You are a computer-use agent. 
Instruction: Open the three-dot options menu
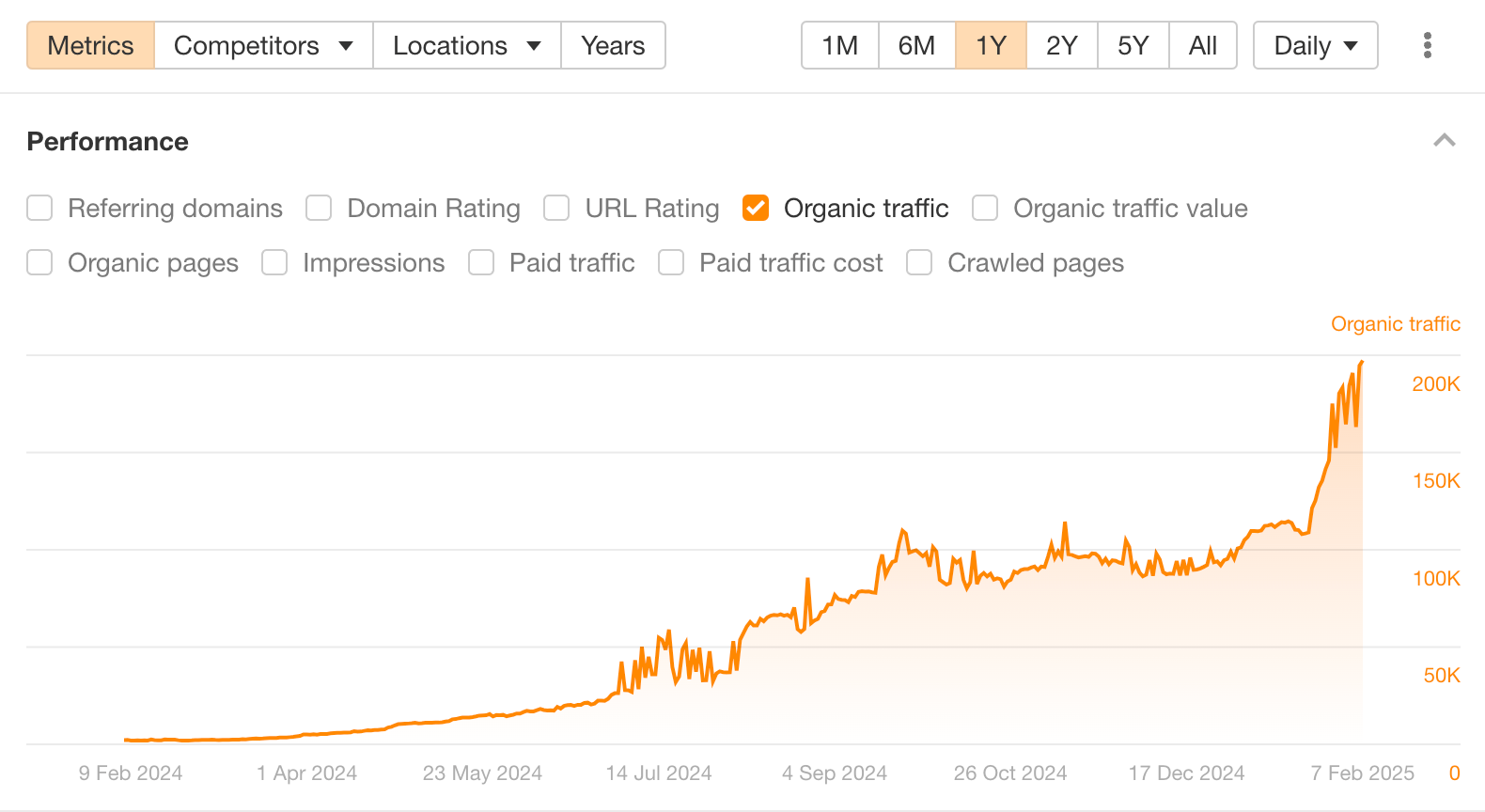(1428, 44)
